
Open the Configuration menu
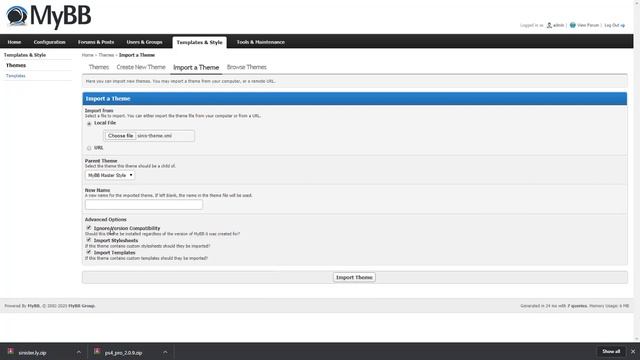coord(49,42)
